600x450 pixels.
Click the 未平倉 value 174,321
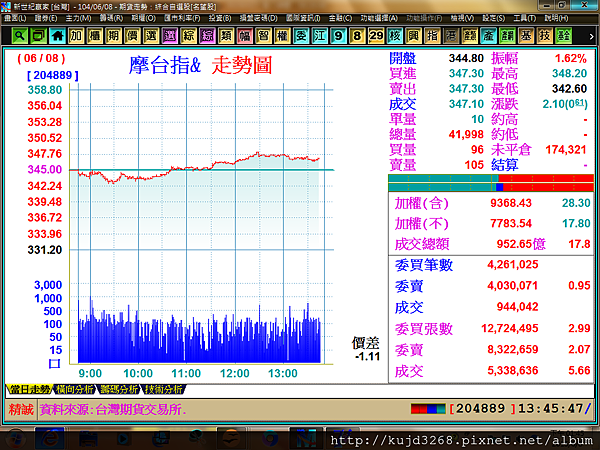tap(566, 150)
